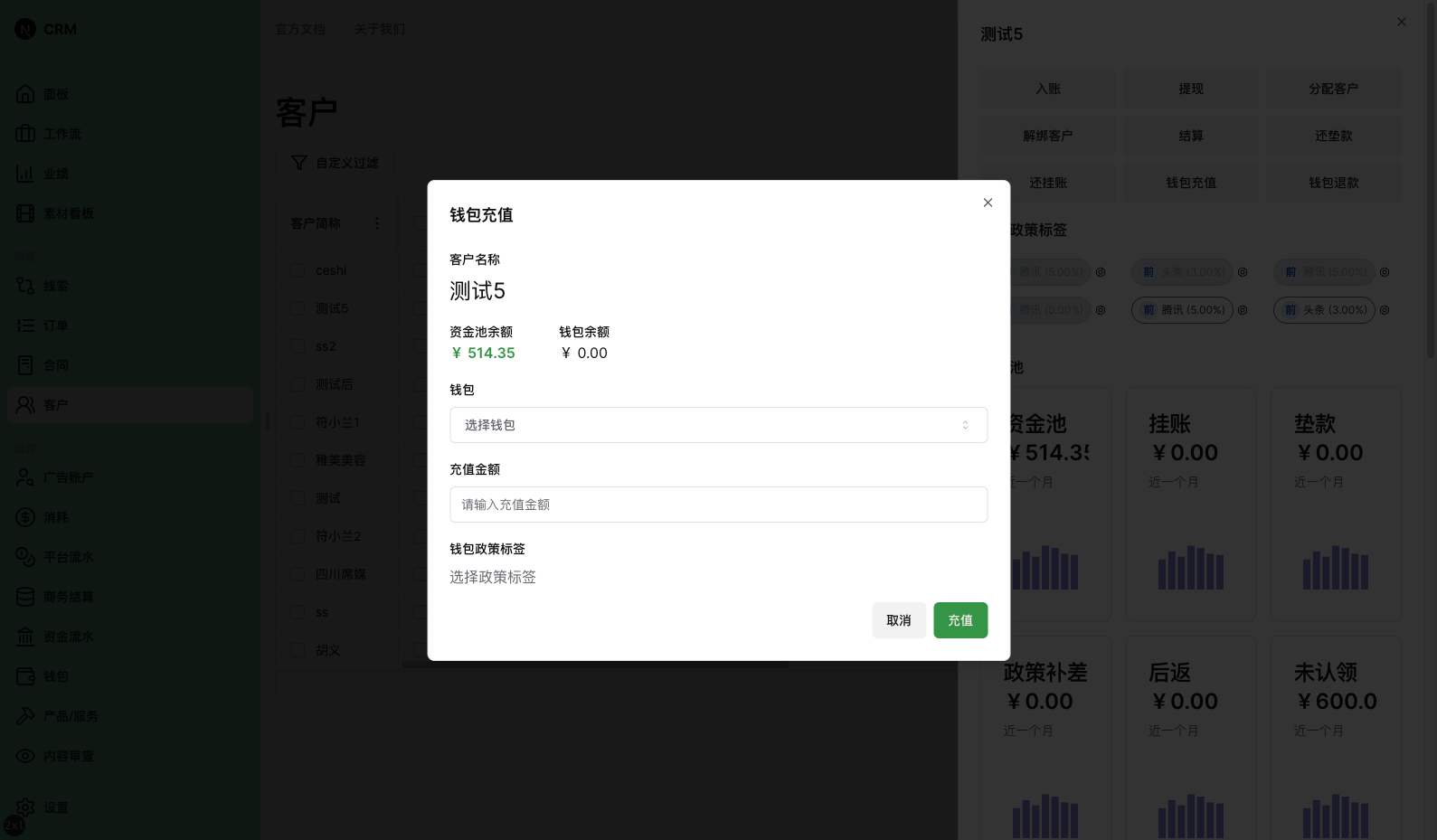The height and width of the screenshot is (840, 1437).
Task: Click 还挂账 in the side panel
Action: (1048, 183)
